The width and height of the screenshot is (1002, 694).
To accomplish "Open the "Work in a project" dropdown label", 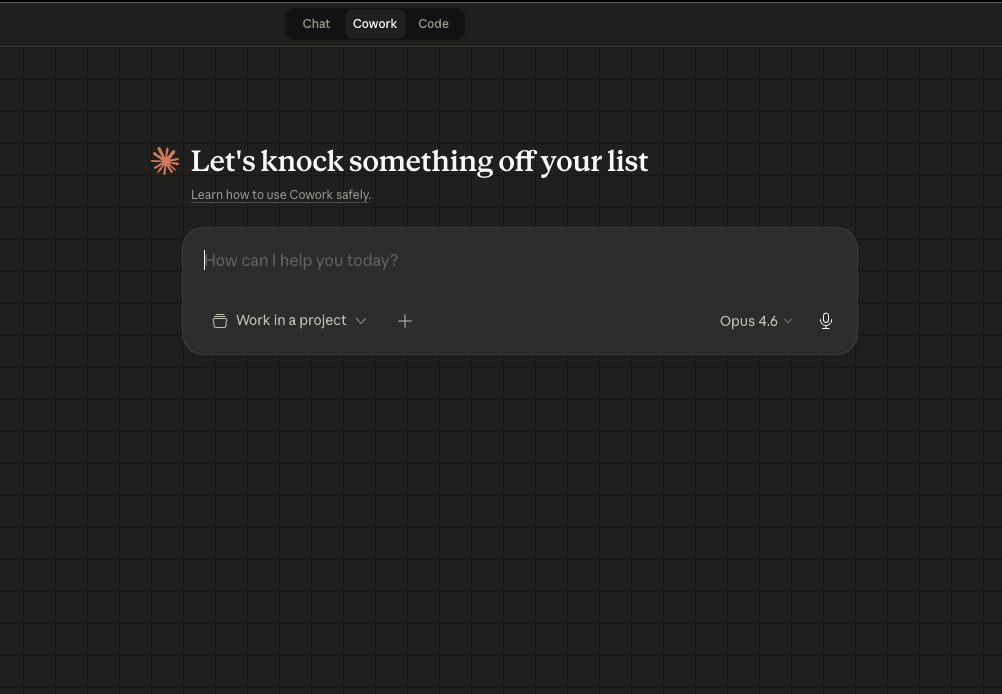I will [x=291, y=320].
